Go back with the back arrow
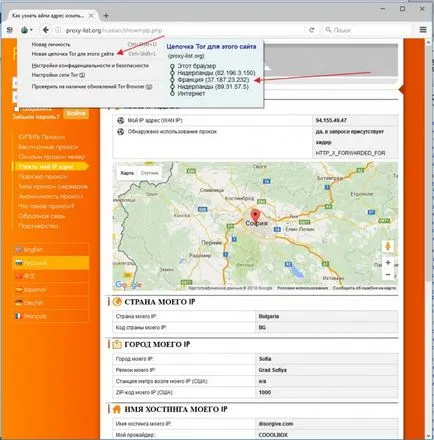This screenshot has width=434, height=440. coord(46,30)
